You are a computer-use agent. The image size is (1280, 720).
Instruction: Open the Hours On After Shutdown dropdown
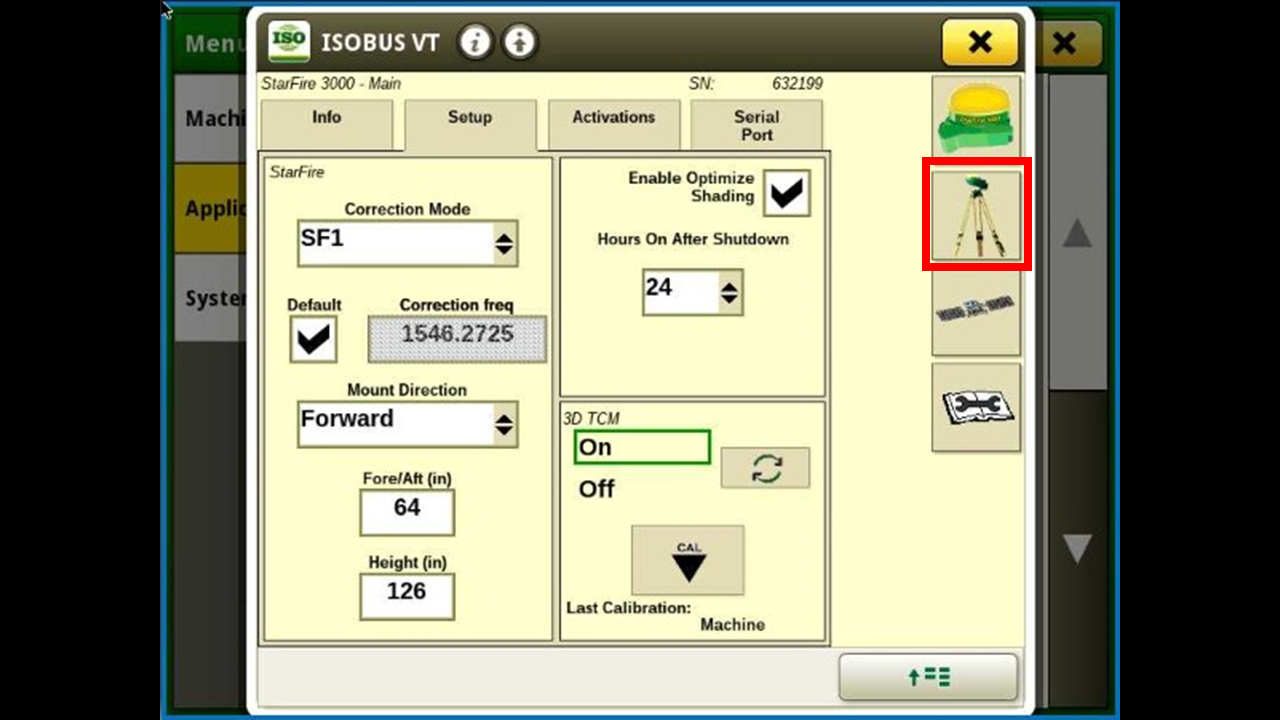point(692,292)
